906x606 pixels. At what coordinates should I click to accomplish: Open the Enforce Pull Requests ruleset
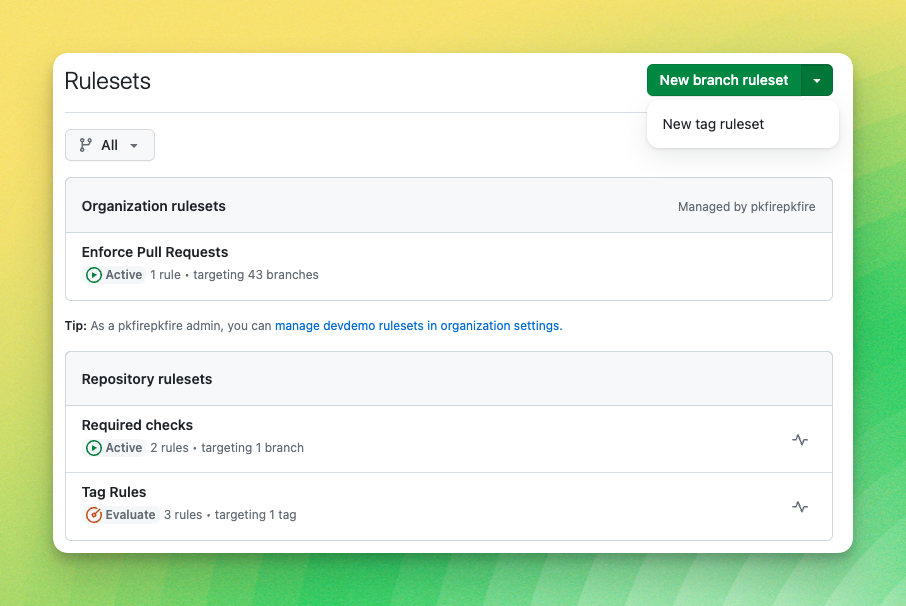pos(155,251)
